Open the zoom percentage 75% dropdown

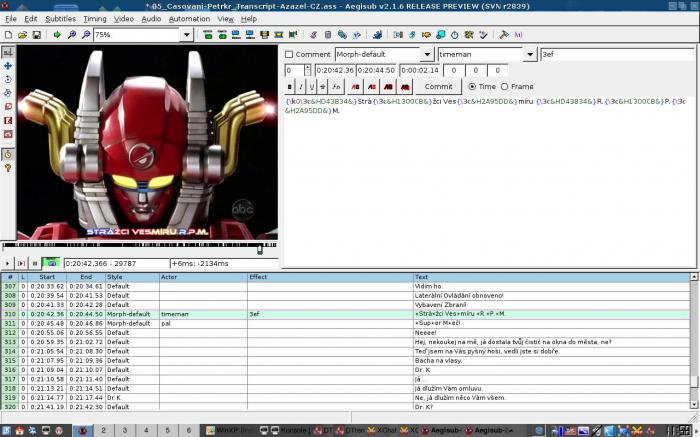coord(187,35)
